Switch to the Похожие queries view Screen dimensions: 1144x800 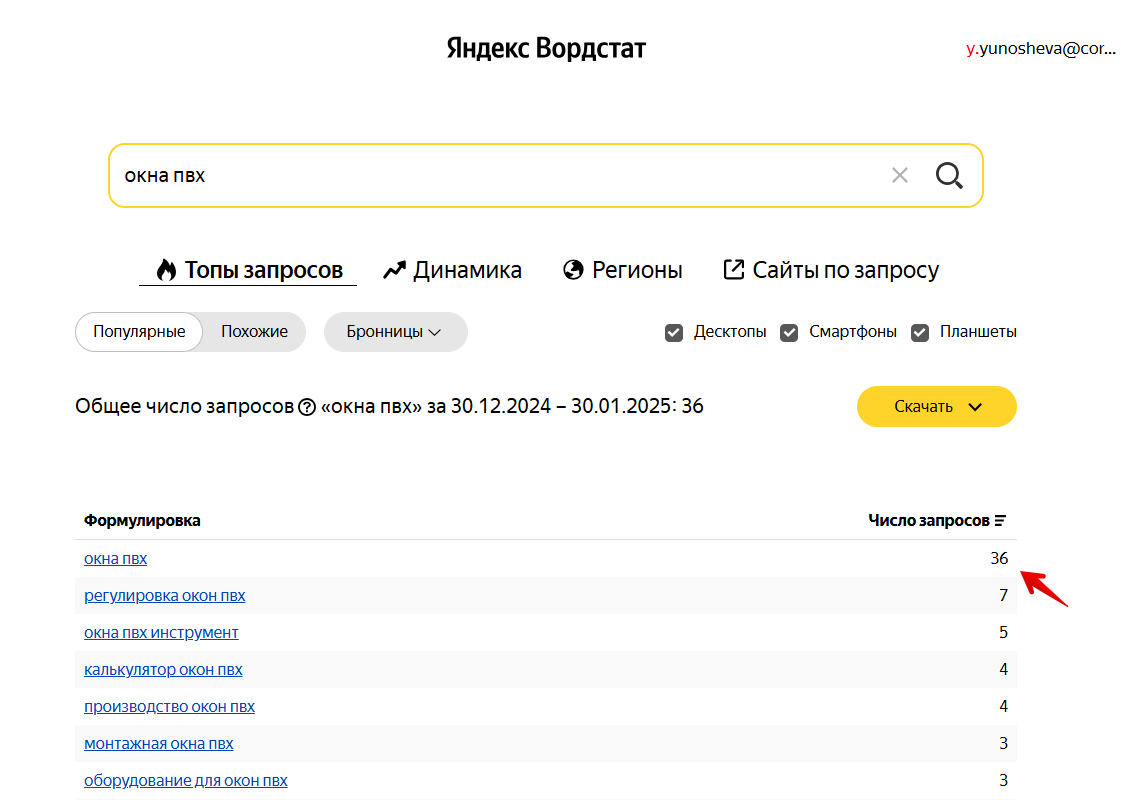click(253, 331)
